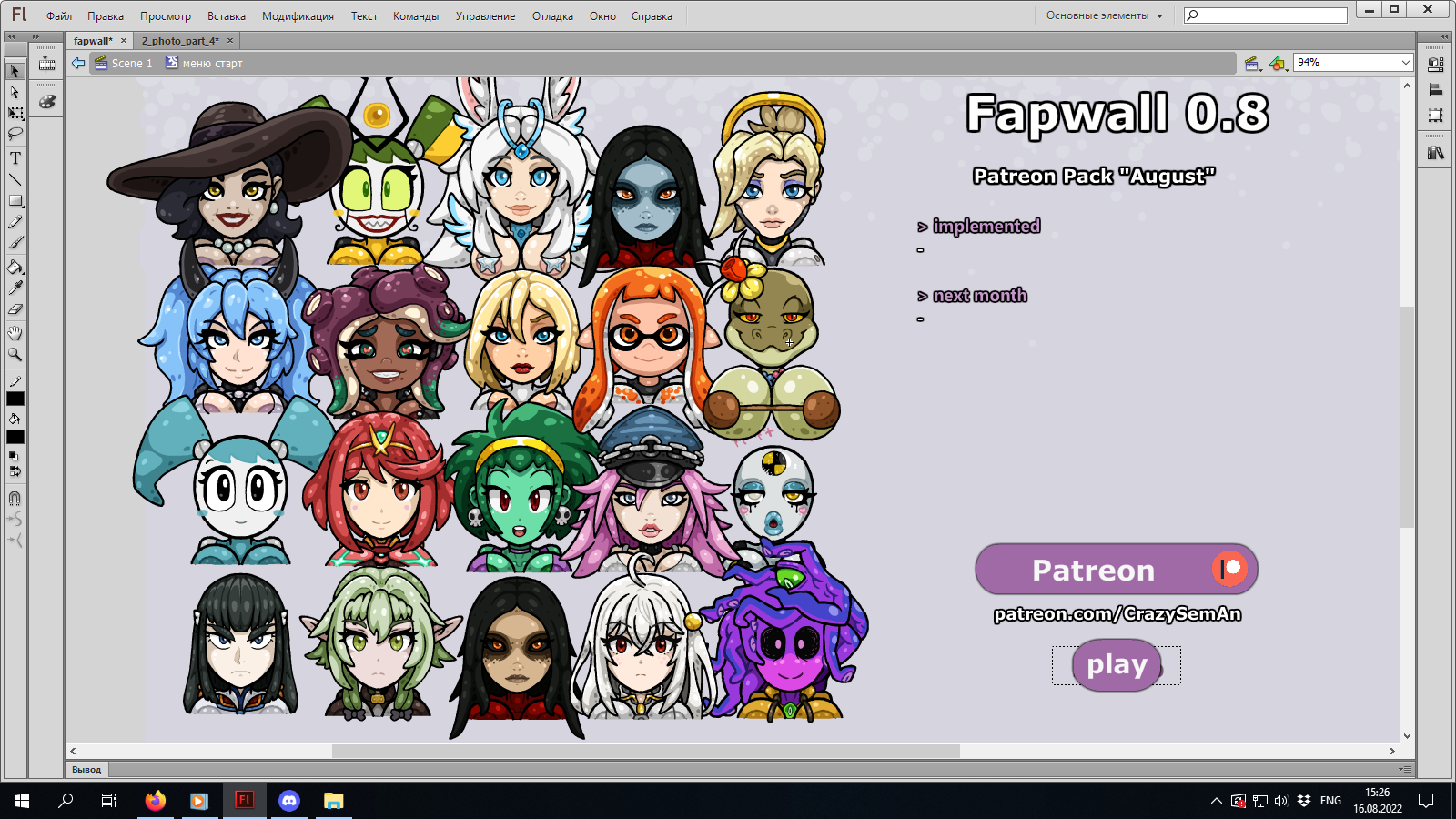
Task: Select the Line tool
Action: (15, 179)
